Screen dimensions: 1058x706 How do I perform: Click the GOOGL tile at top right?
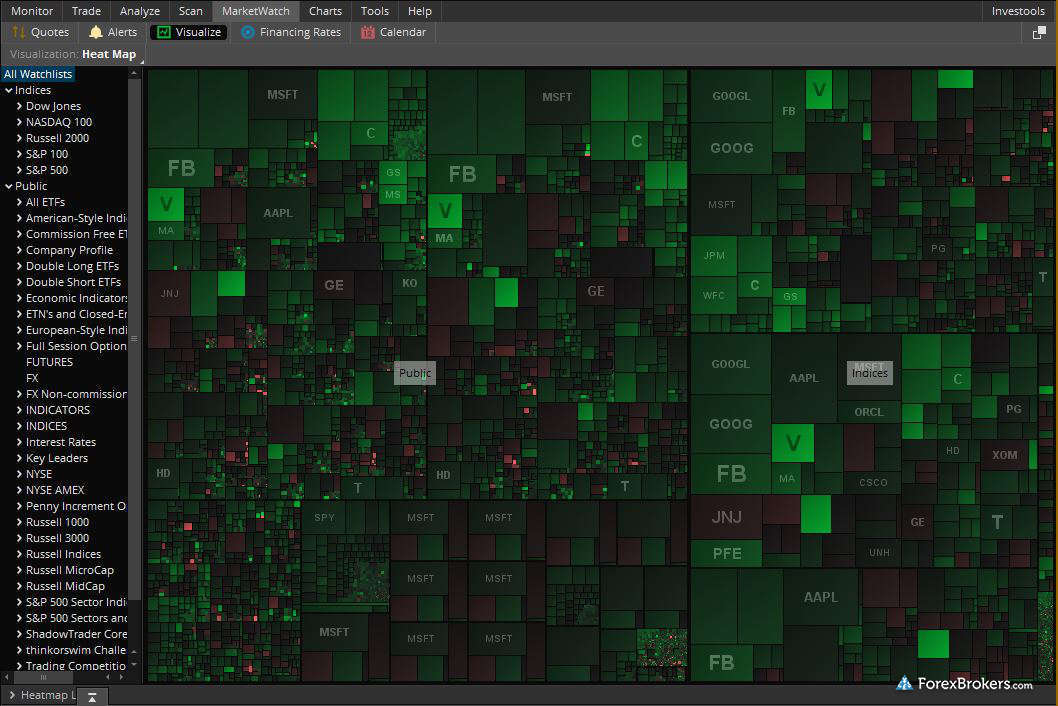pos(731,97)
